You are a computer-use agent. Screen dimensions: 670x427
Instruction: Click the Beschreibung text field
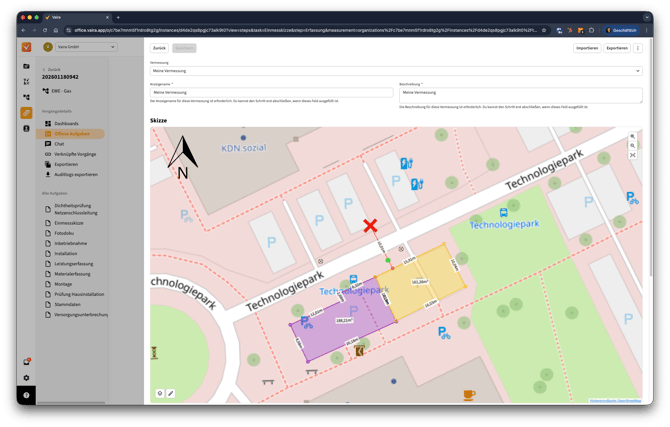tap(520, 93)
